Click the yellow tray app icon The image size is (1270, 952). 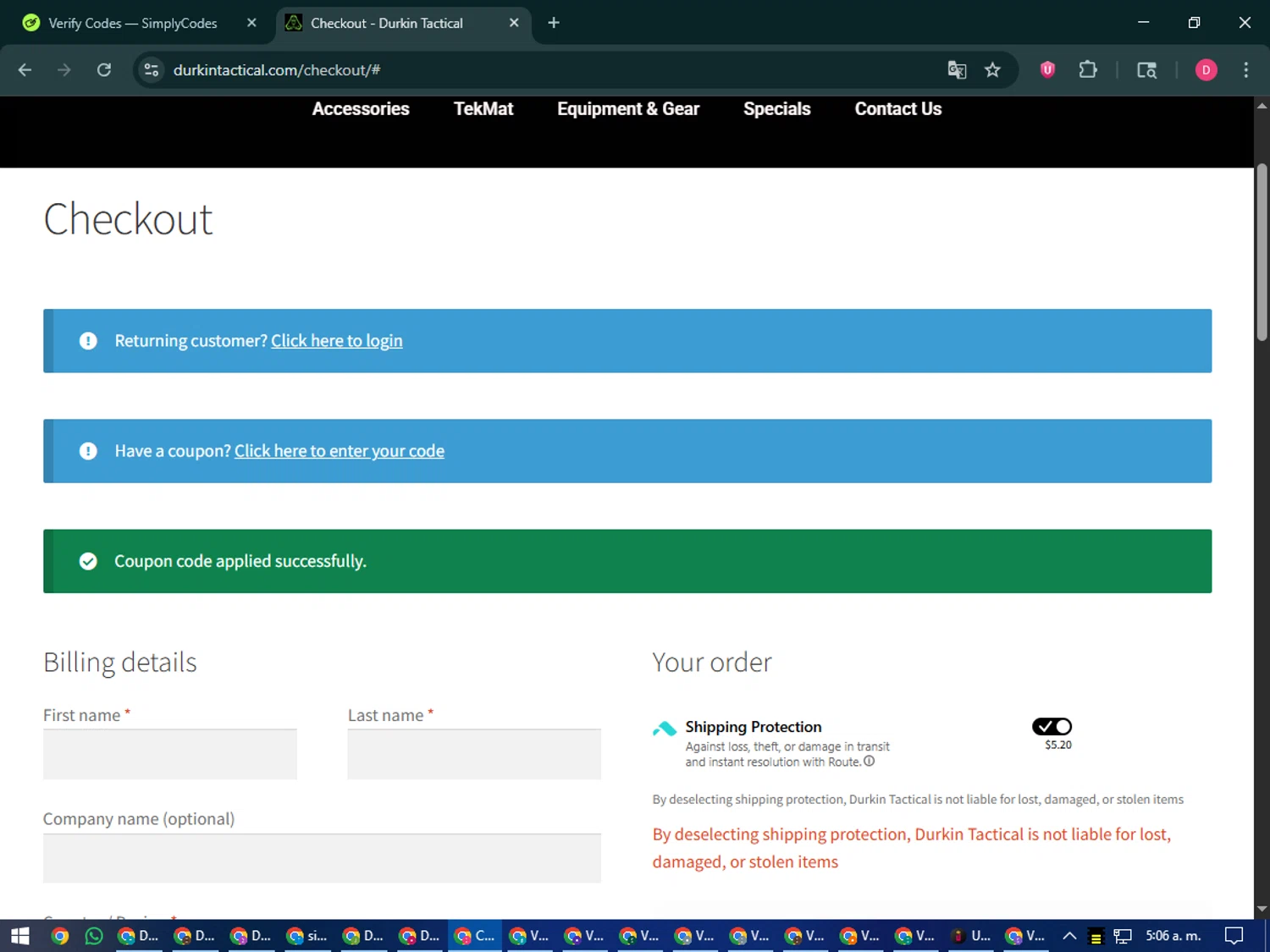click(1096, 936)
